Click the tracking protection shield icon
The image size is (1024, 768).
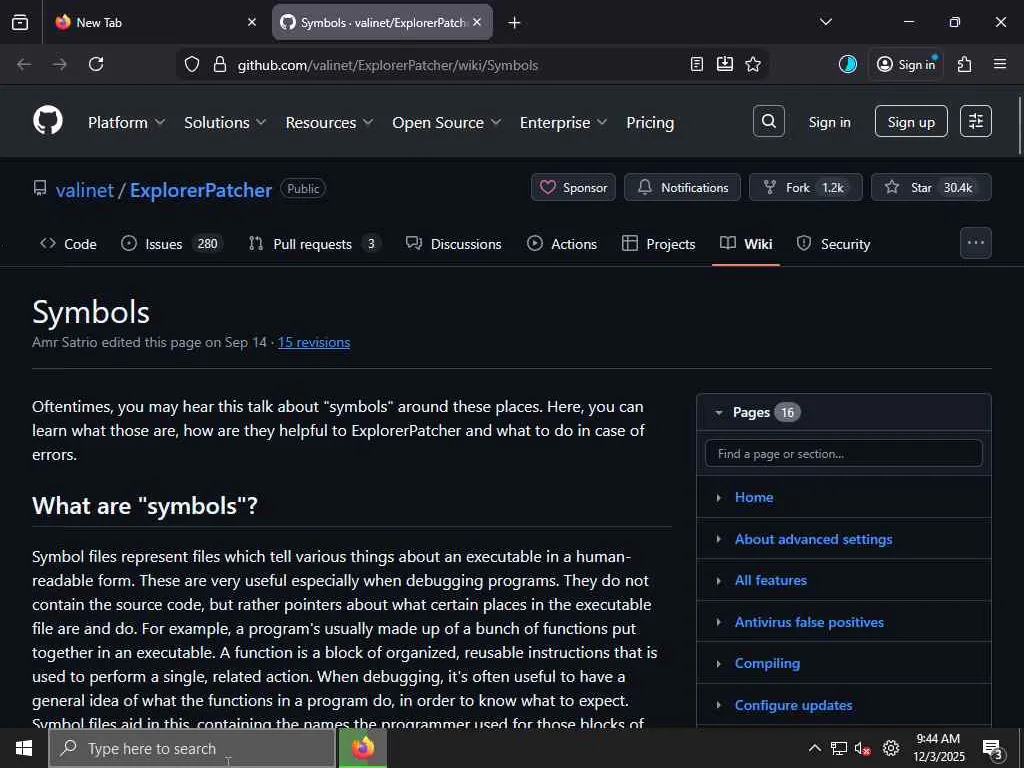[191, 65]
